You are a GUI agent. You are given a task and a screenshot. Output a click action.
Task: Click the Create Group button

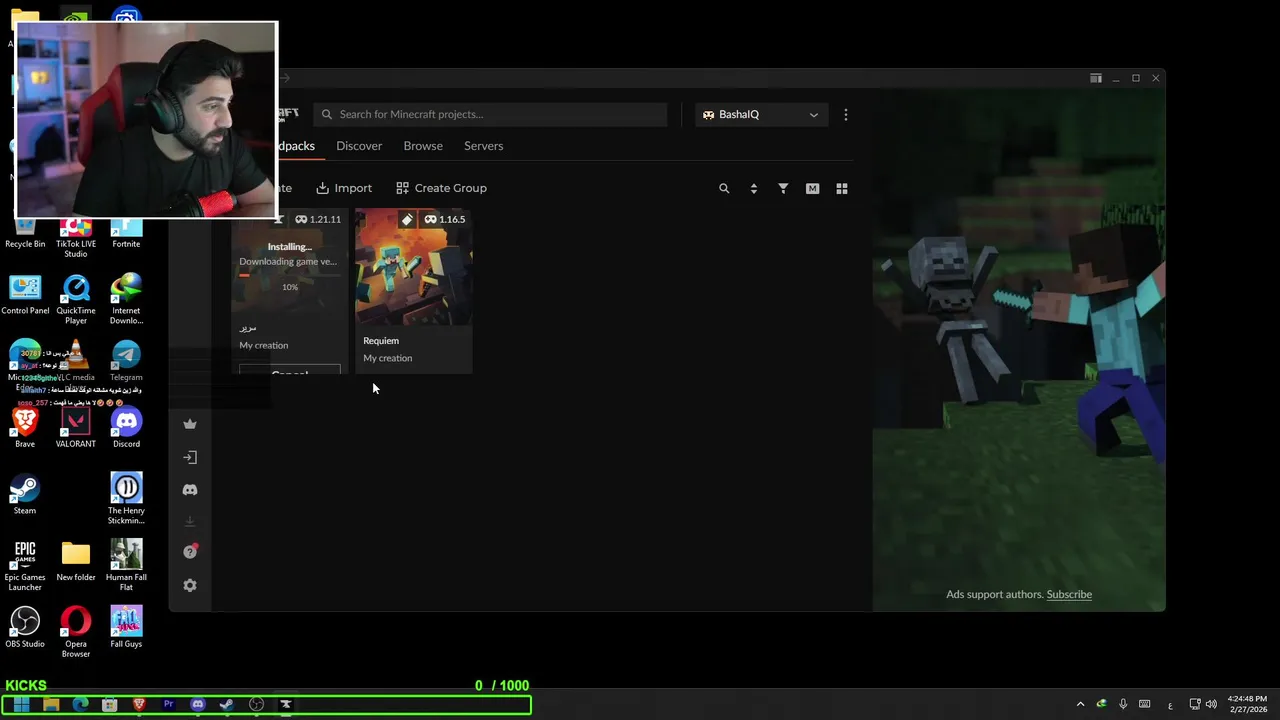(x=441, y=188)
